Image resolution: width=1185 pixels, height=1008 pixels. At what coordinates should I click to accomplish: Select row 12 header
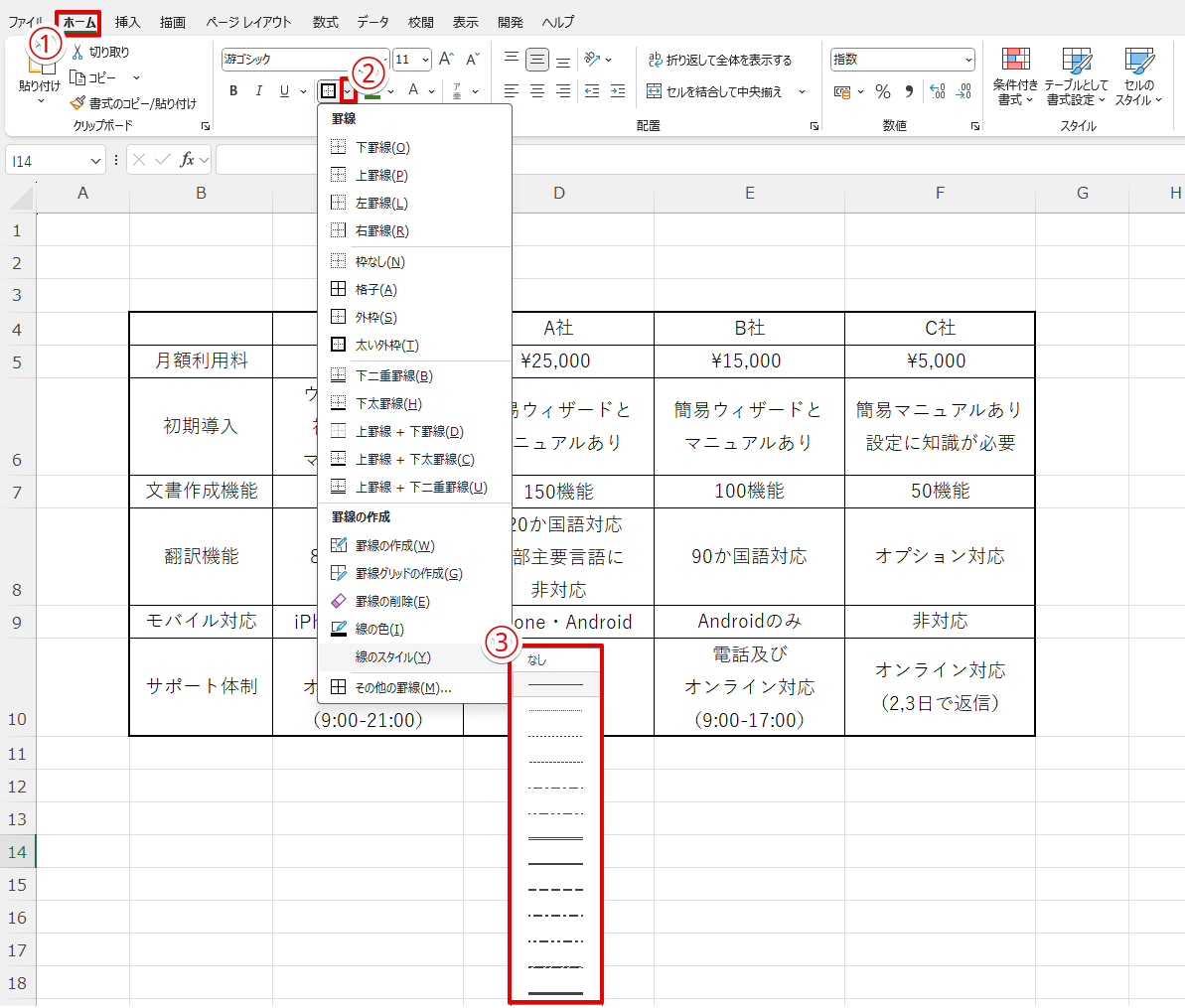[17, 787]
